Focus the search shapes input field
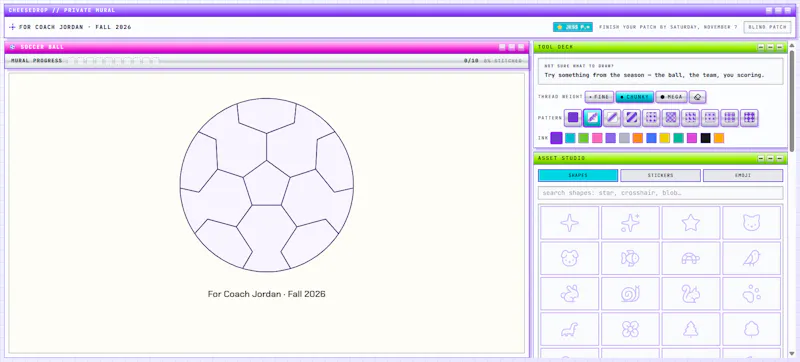Screen dimensions: 800x362 click(x=660, y=193)
